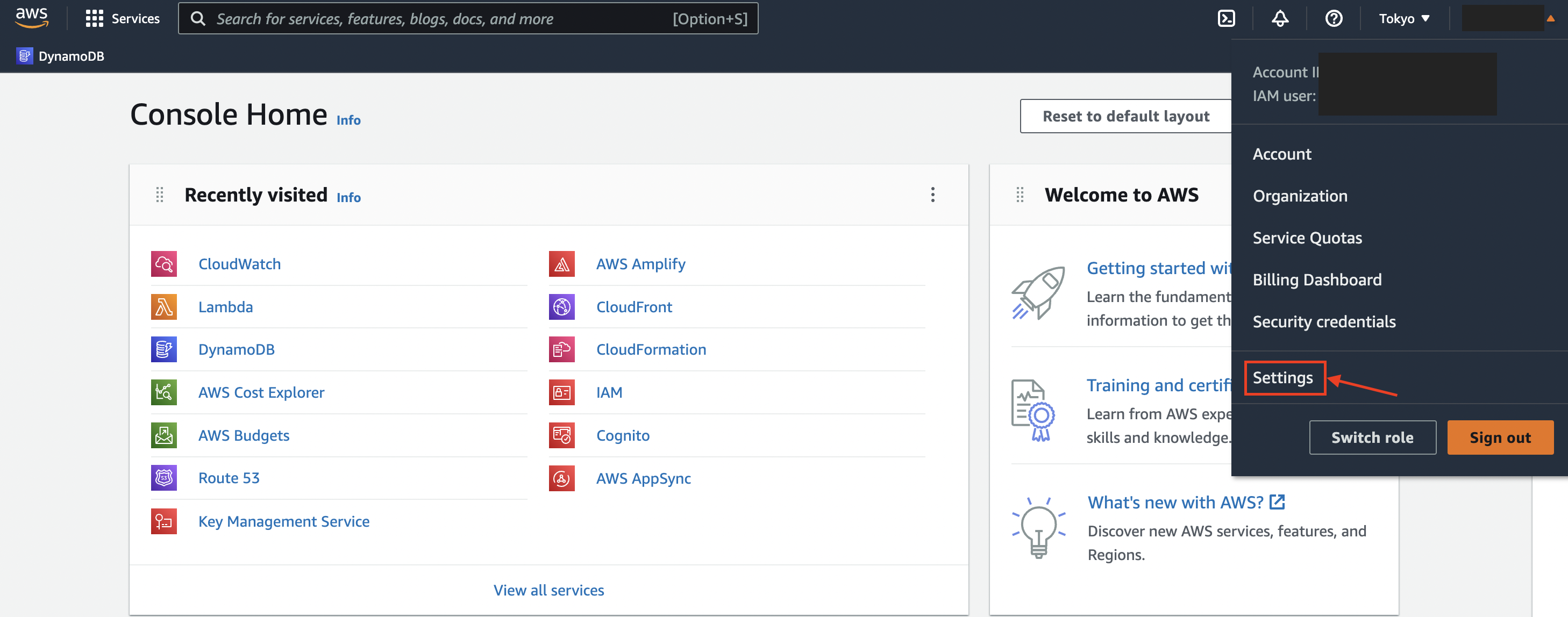
Task: Click the notifications bell icon
Action: point(1279,18)
